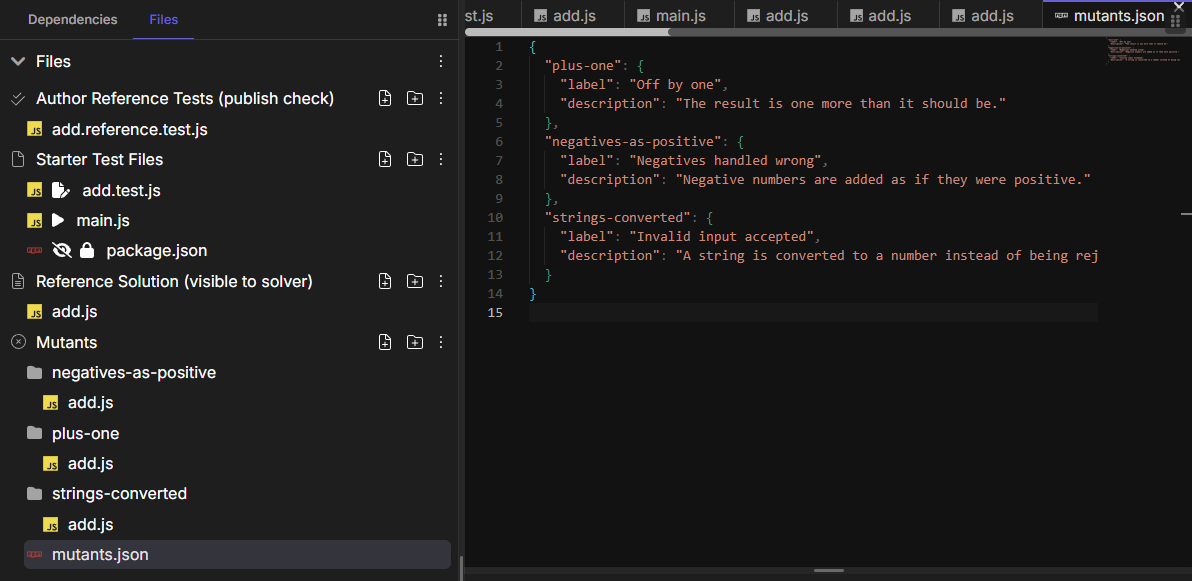Click the "negatives-as-positive" key in the editor
The width and height of the screenshot is (1192, 581).
tap(633, 141)
